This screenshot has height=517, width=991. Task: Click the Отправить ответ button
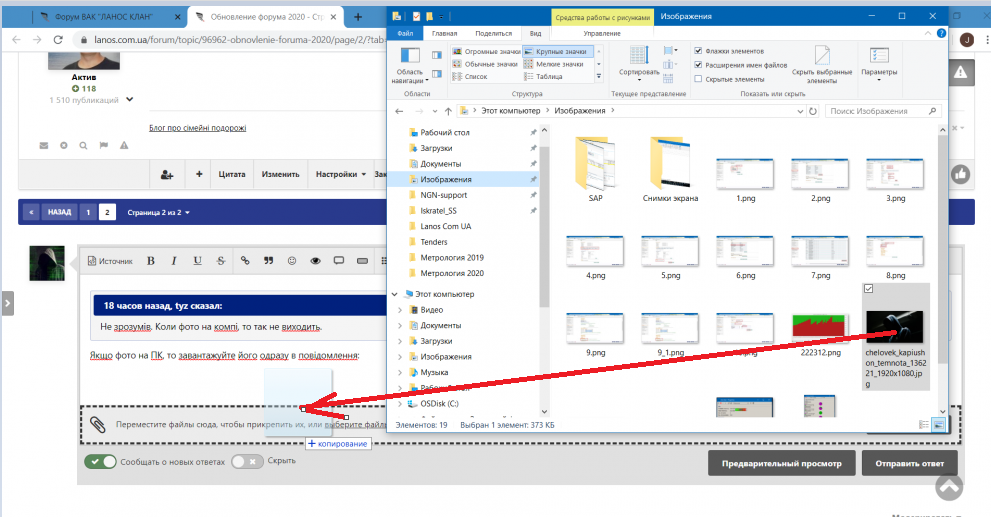903,464
